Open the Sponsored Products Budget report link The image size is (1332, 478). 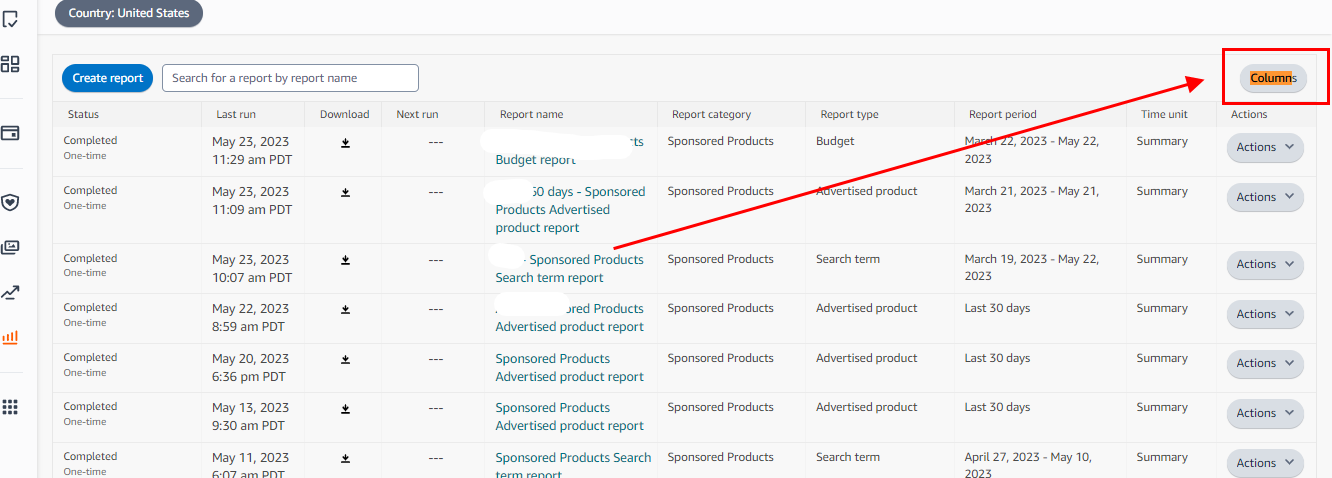[536, 160]
